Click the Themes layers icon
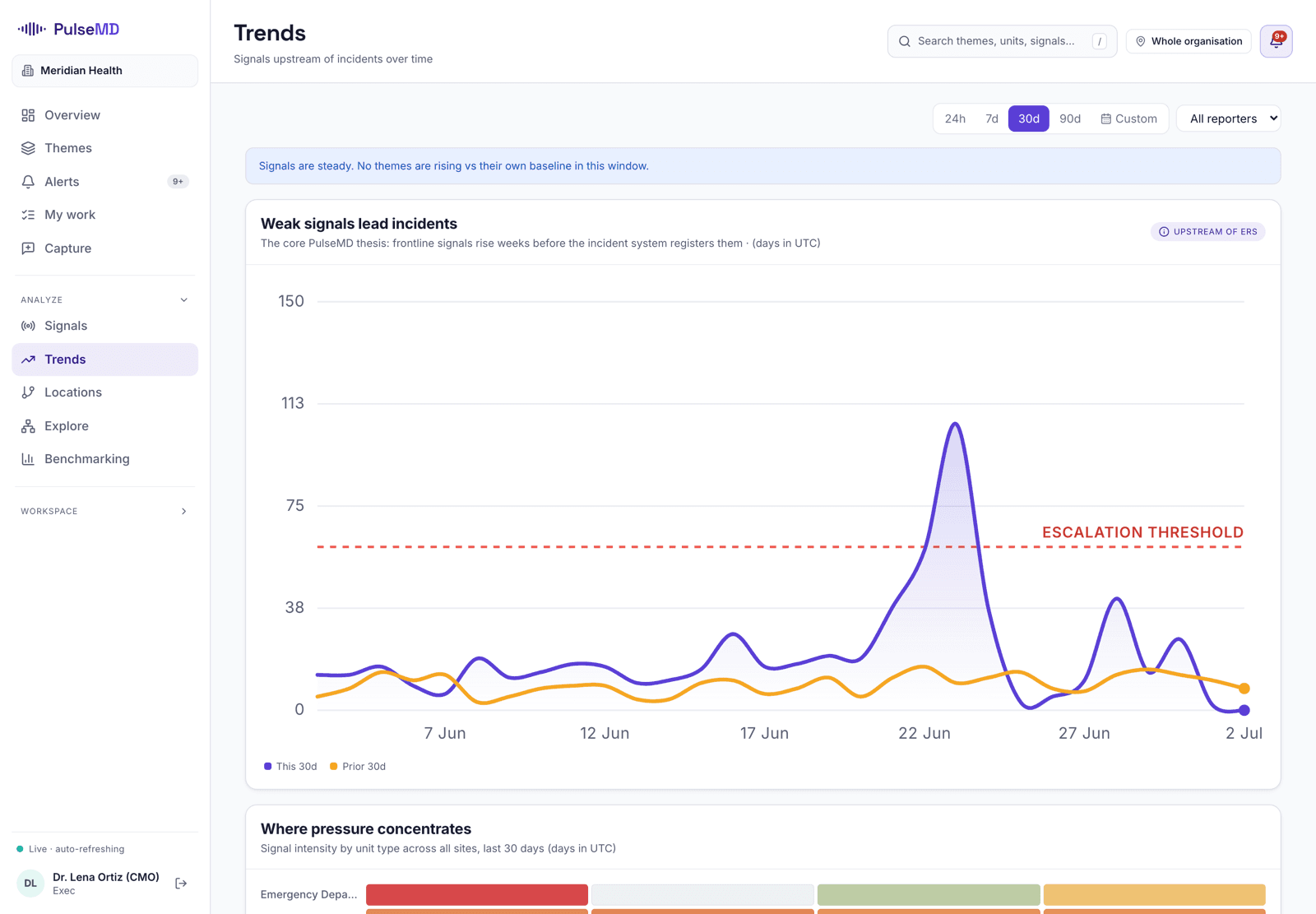 click(x=28, y=148)
